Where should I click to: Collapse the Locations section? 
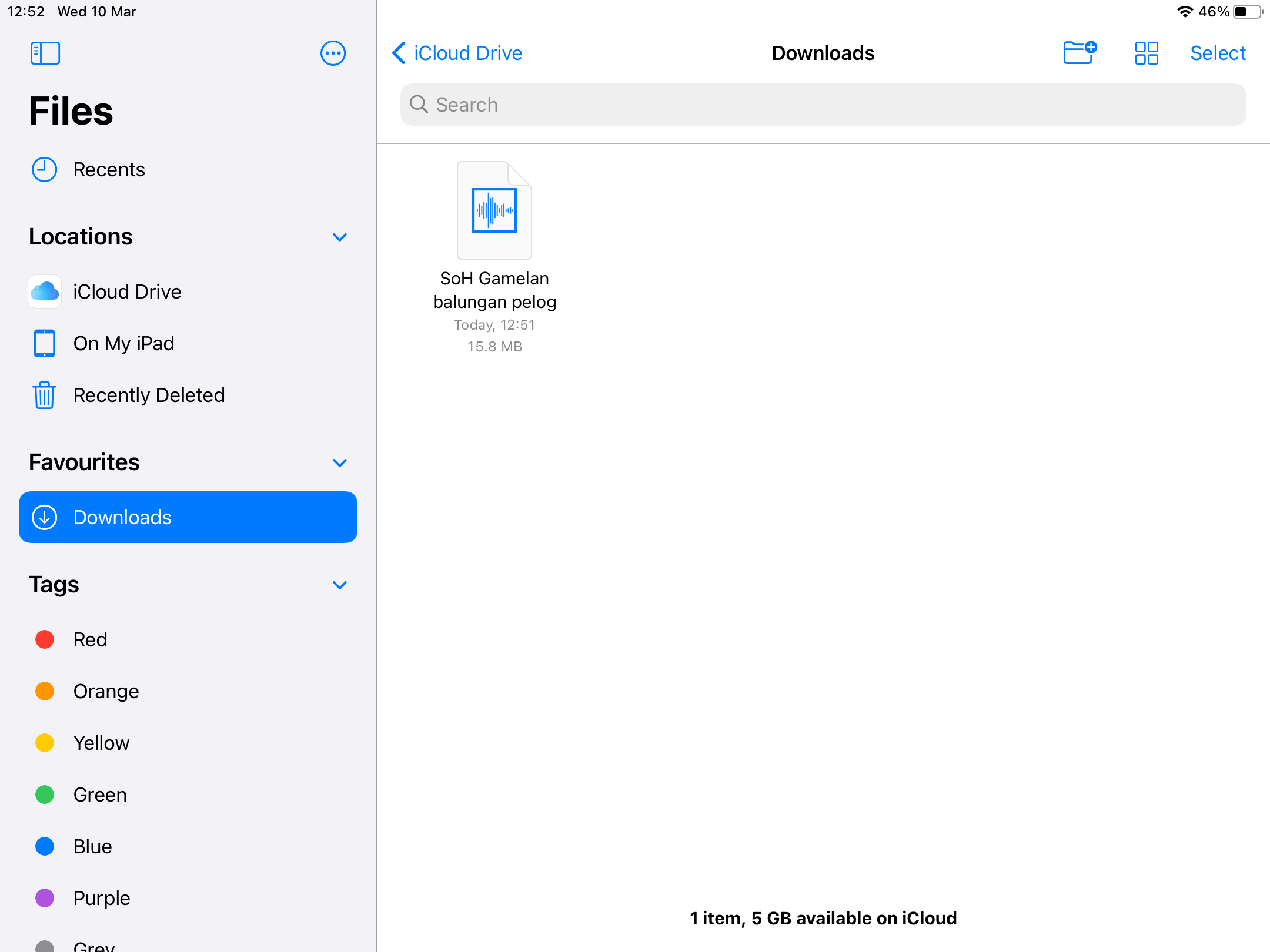point(340,237)
